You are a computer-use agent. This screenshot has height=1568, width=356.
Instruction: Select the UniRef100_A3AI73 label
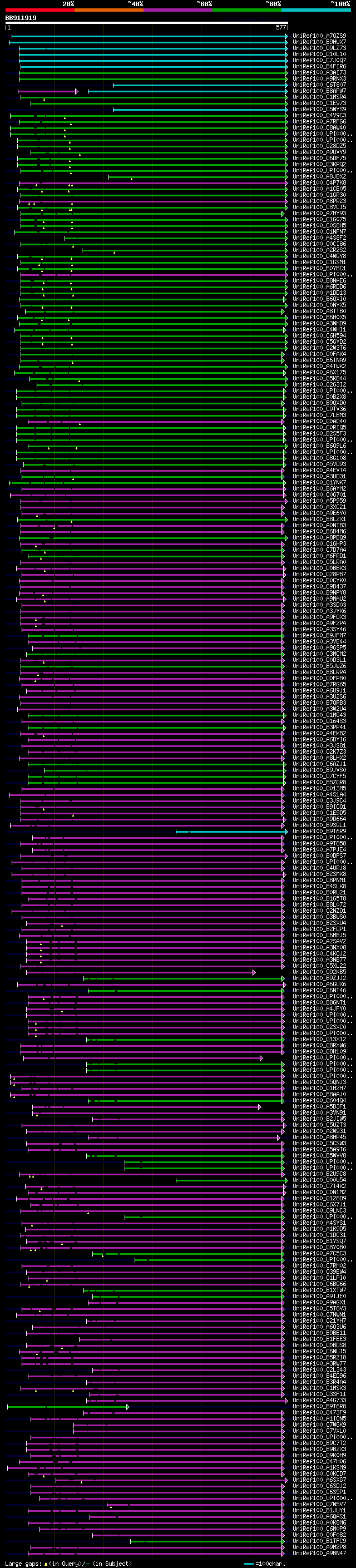[319, 72]
